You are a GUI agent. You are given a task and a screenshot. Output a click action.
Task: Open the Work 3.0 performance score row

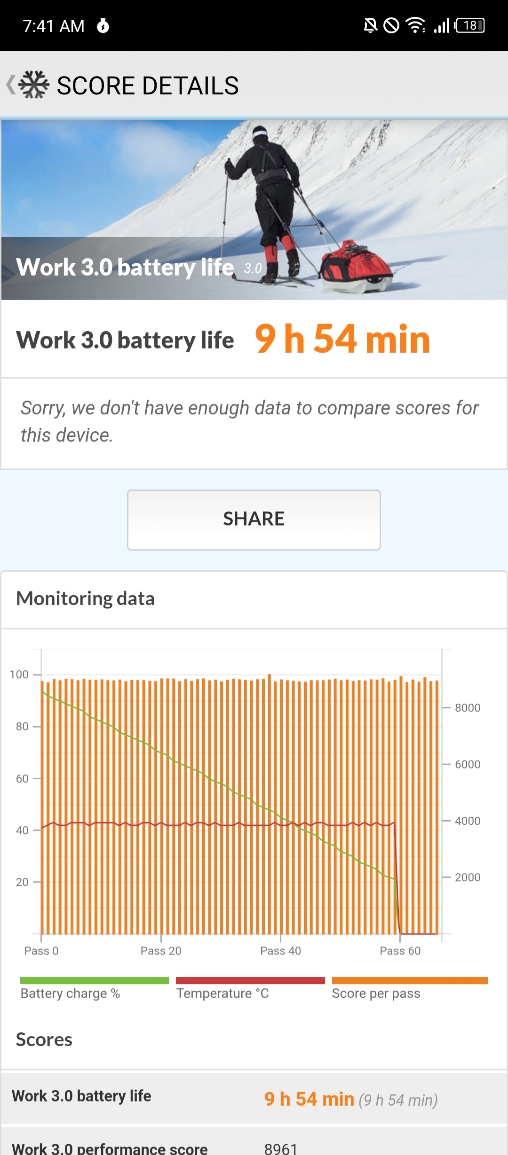[x=254, y=1142]
